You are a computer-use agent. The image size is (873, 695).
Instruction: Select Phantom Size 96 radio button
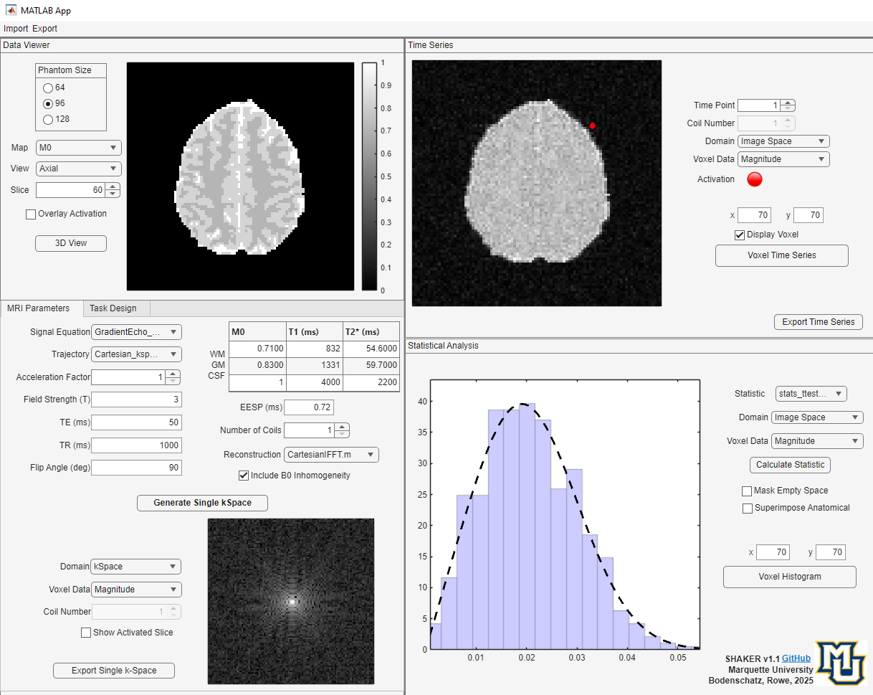(x=48, y=104)
